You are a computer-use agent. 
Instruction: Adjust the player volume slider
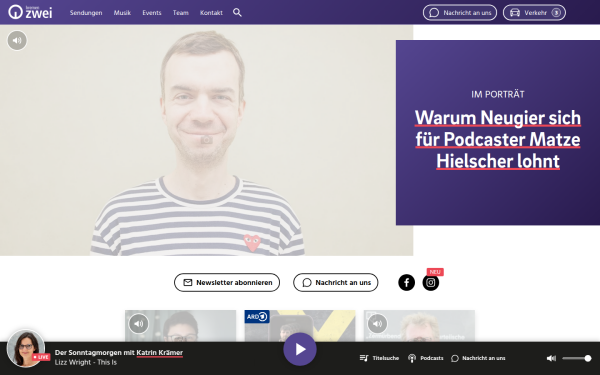point(577,358)
